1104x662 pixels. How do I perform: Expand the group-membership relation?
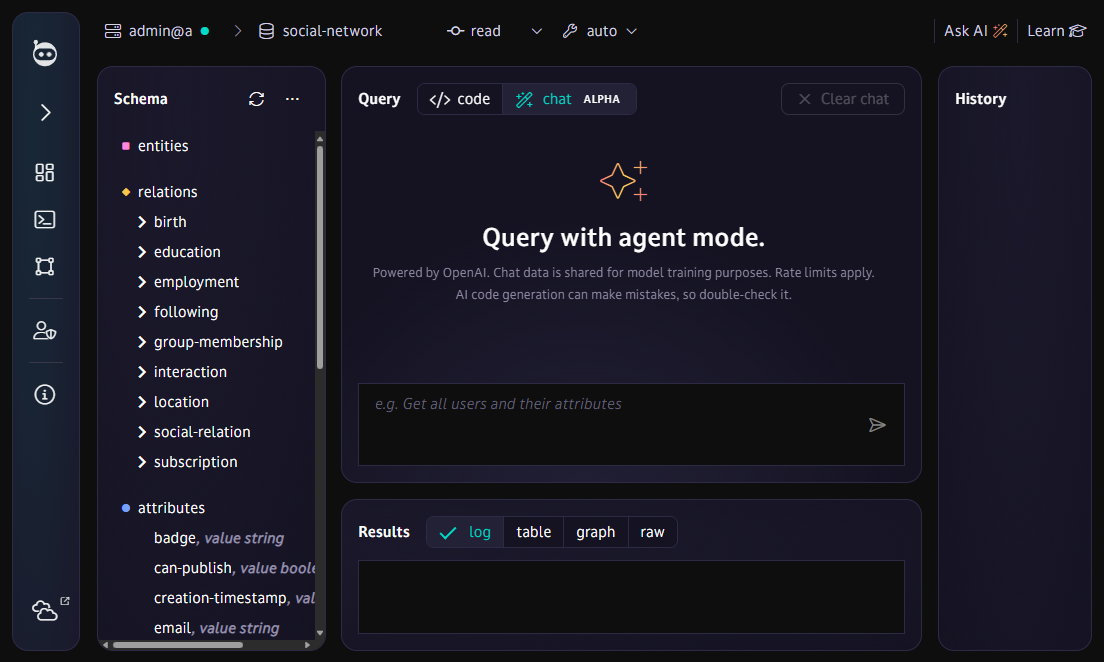click(x=142, y=342)
